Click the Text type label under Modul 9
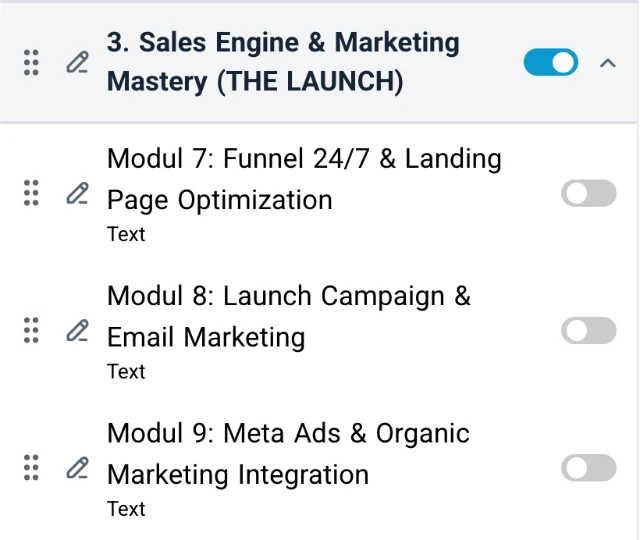 [126, 508]
